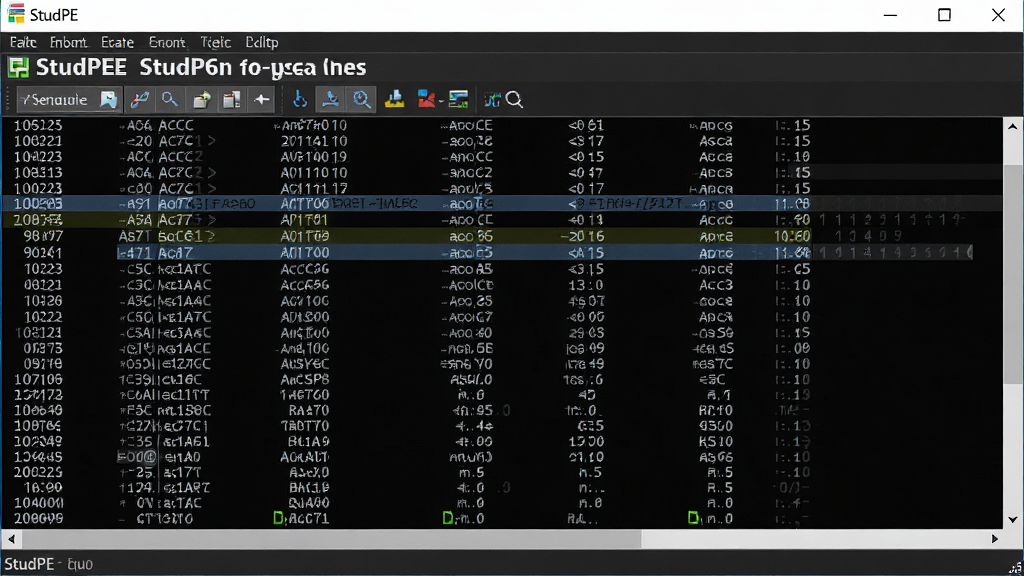Open the Enont menu
The width and height of the screenshot is (1024, 576).
[167, 42]
